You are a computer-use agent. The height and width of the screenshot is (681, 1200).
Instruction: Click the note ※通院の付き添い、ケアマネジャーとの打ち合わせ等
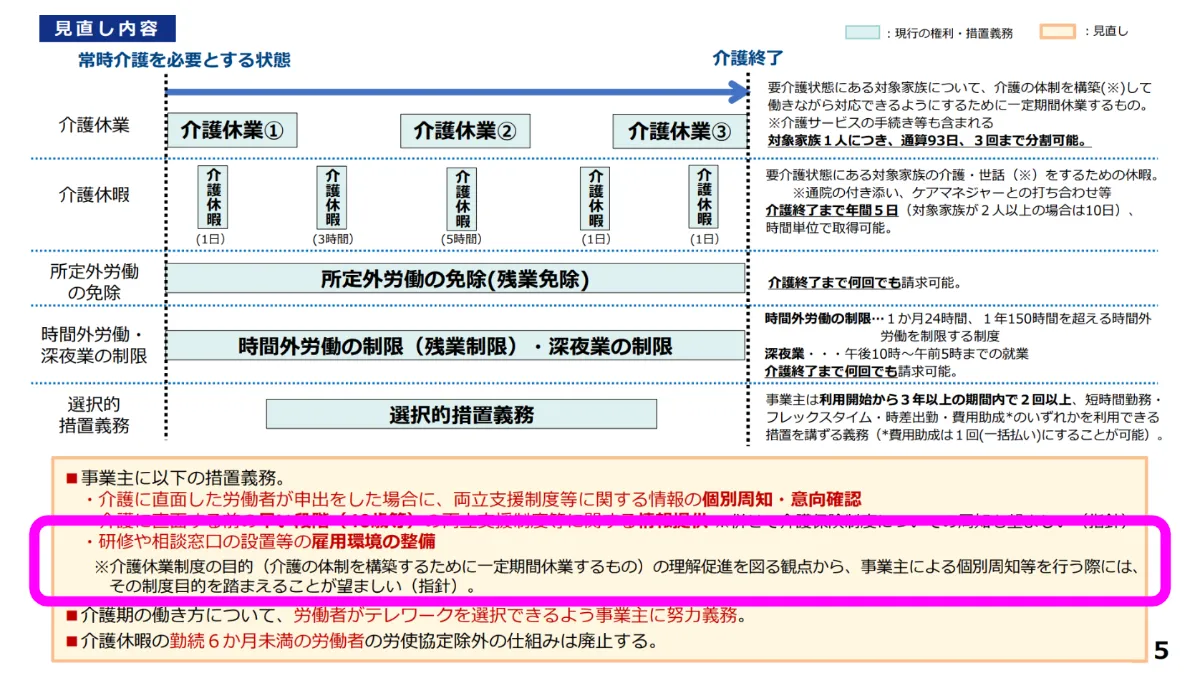point(951,192)
